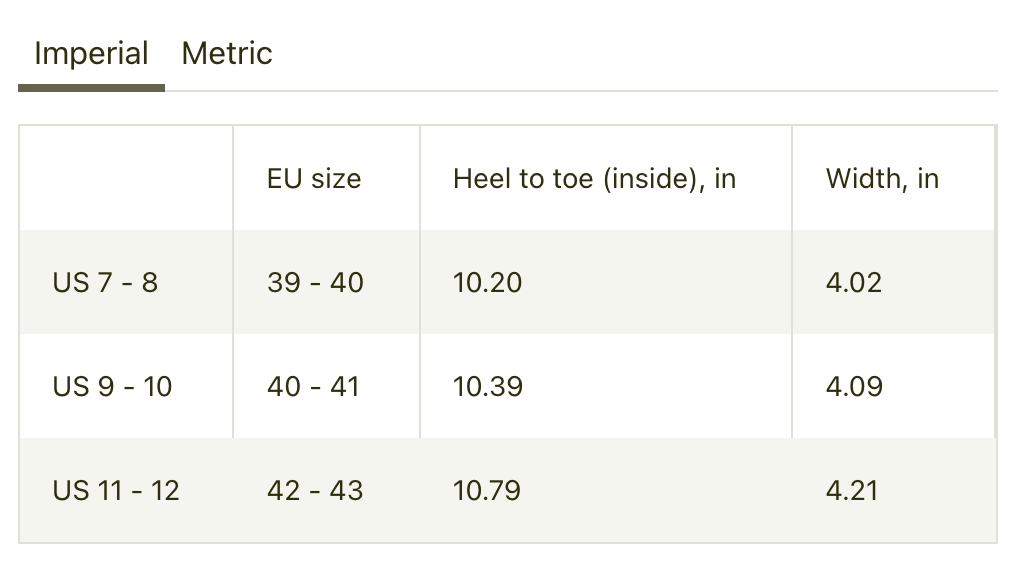Click the Width, in column header
The image size is (1018, 570).
882,179
